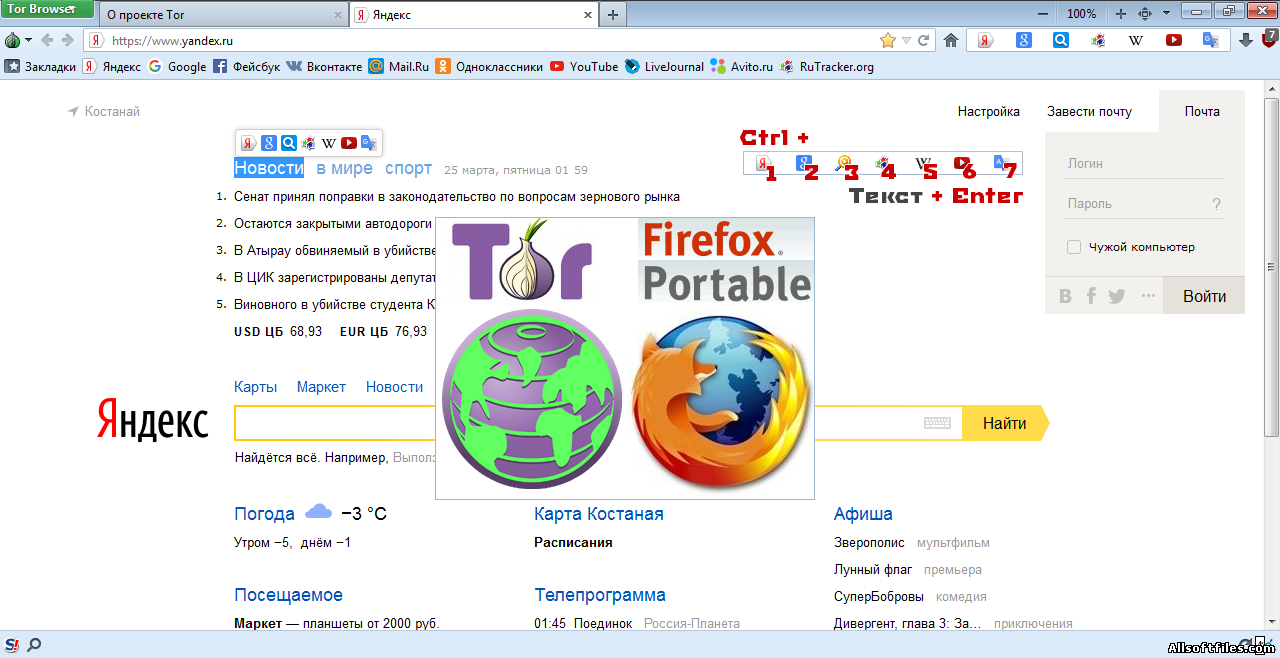Screen dimensions: 1280x658
Task: Open a new tab with the plus button
Action: tap(613, 15)
